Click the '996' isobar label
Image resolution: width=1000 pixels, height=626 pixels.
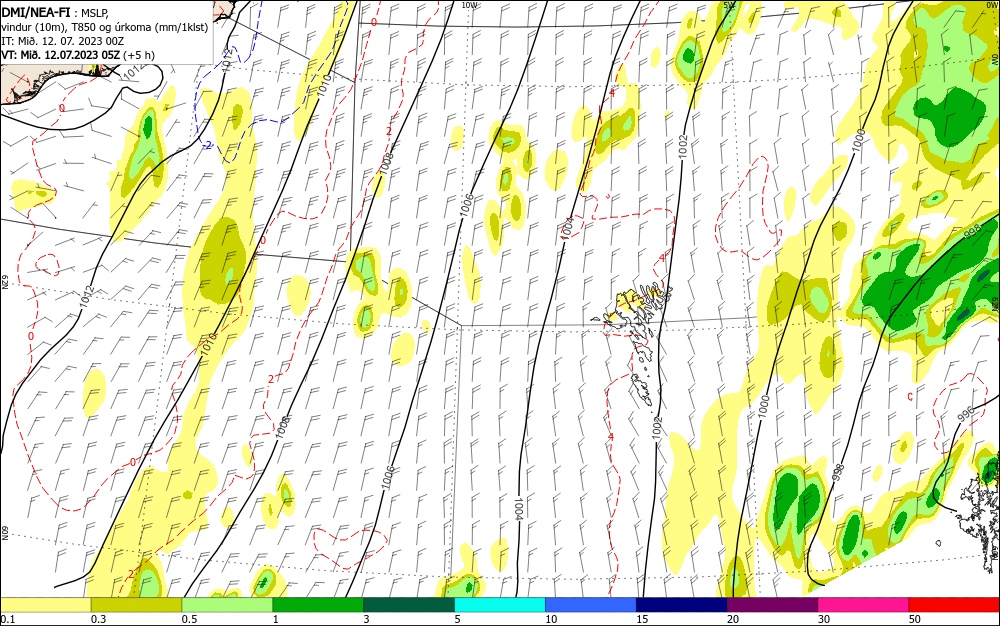[x=966, y=413]
